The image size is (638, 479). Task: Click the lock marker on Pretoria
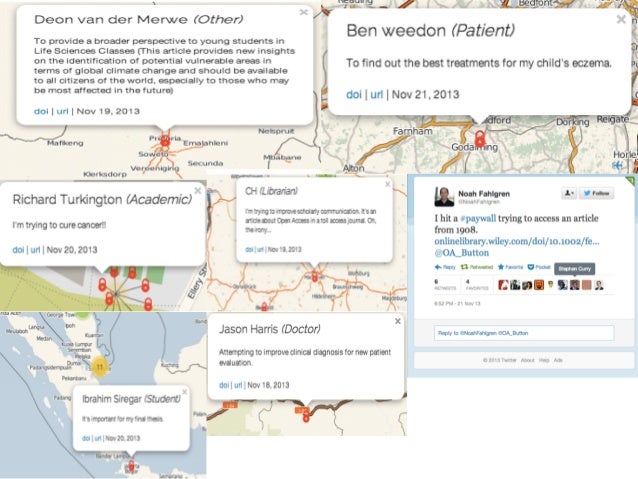(x=165, y=140)
